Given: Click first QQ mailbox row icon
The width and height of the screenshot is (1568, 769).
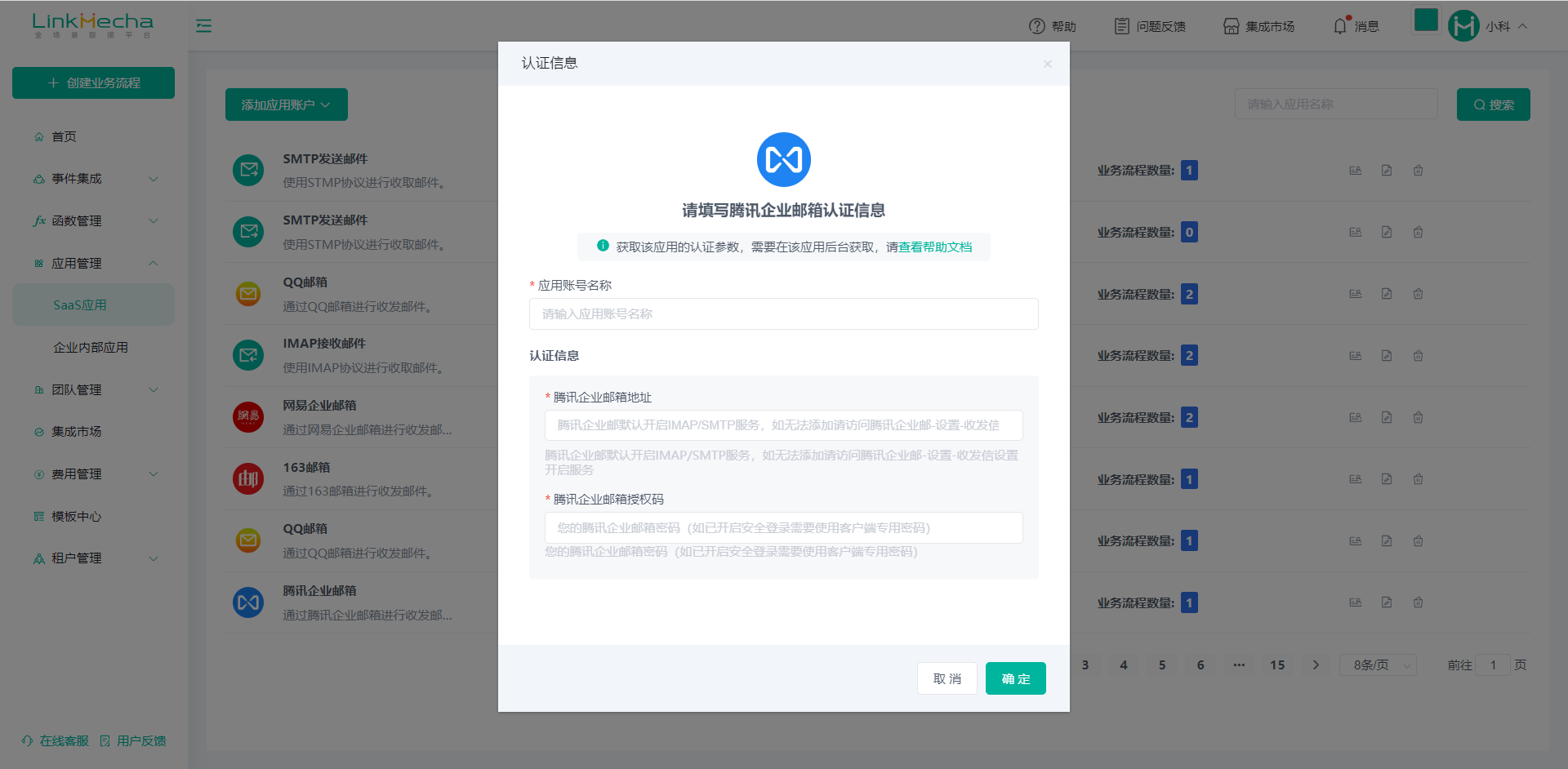Looking at the screenshot, I should [x=248, y=294].
